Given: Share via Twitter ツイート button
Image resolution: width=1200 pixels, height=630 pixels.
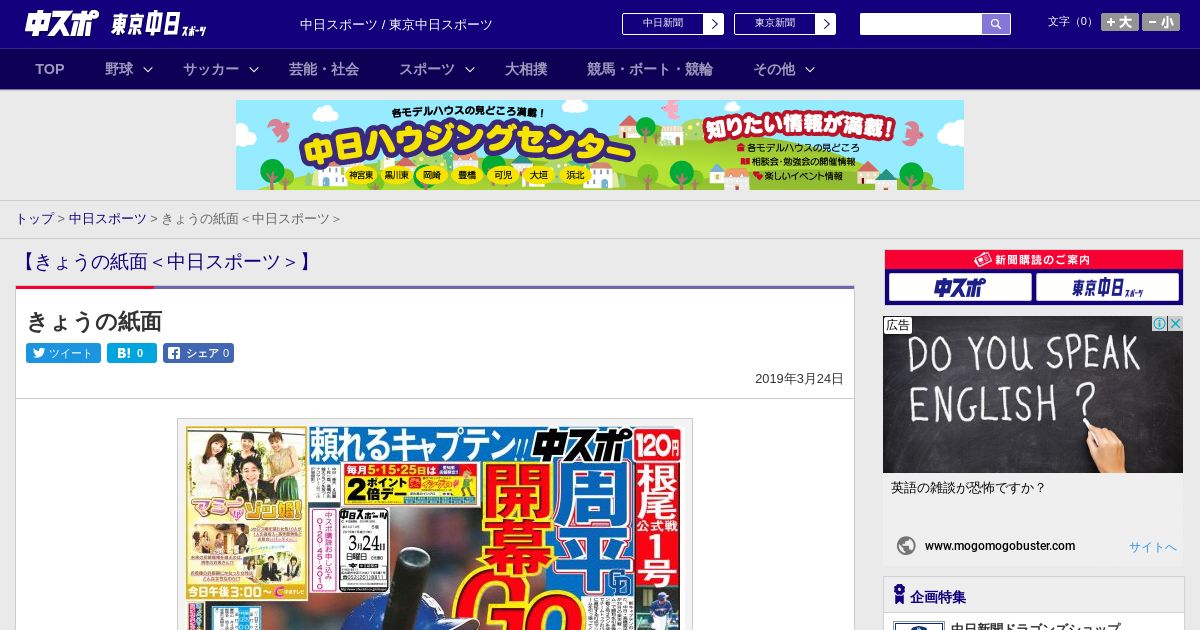Looking at the screenshot, I should pyautogui.click(x=63, y=353).
